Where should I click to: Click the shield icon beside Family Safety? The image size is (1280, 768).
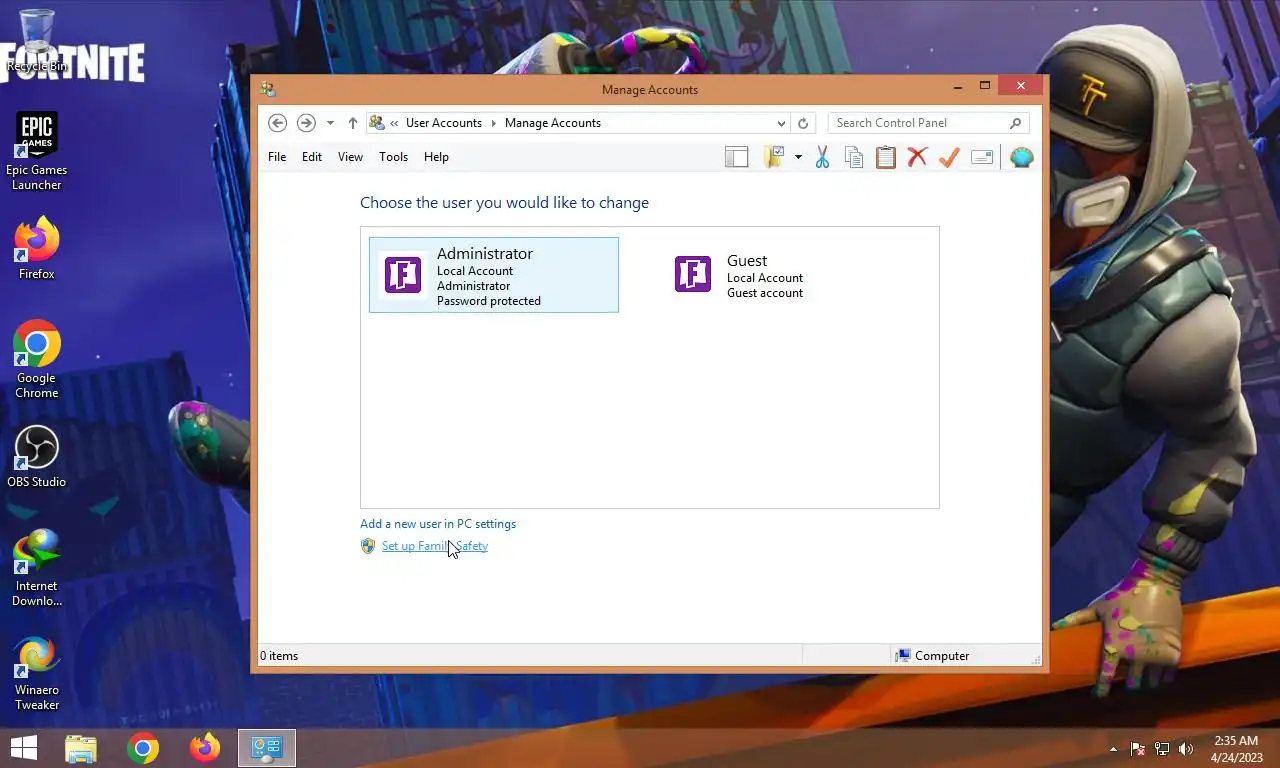(368, 546)
